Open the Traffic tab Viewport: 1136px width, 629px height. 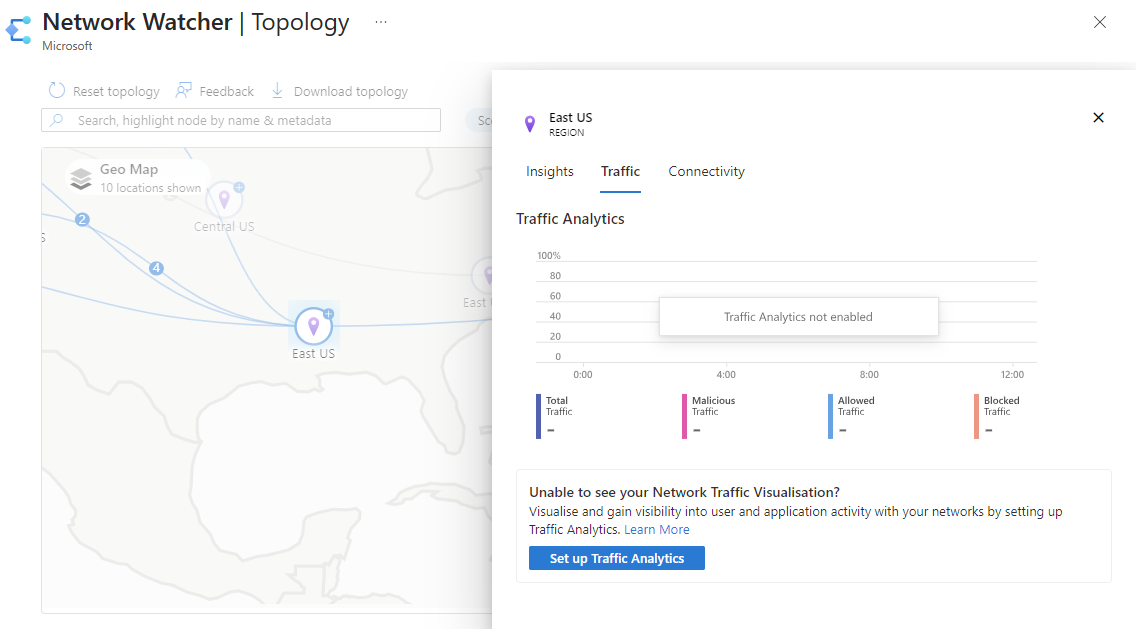(x=620, y=172)
